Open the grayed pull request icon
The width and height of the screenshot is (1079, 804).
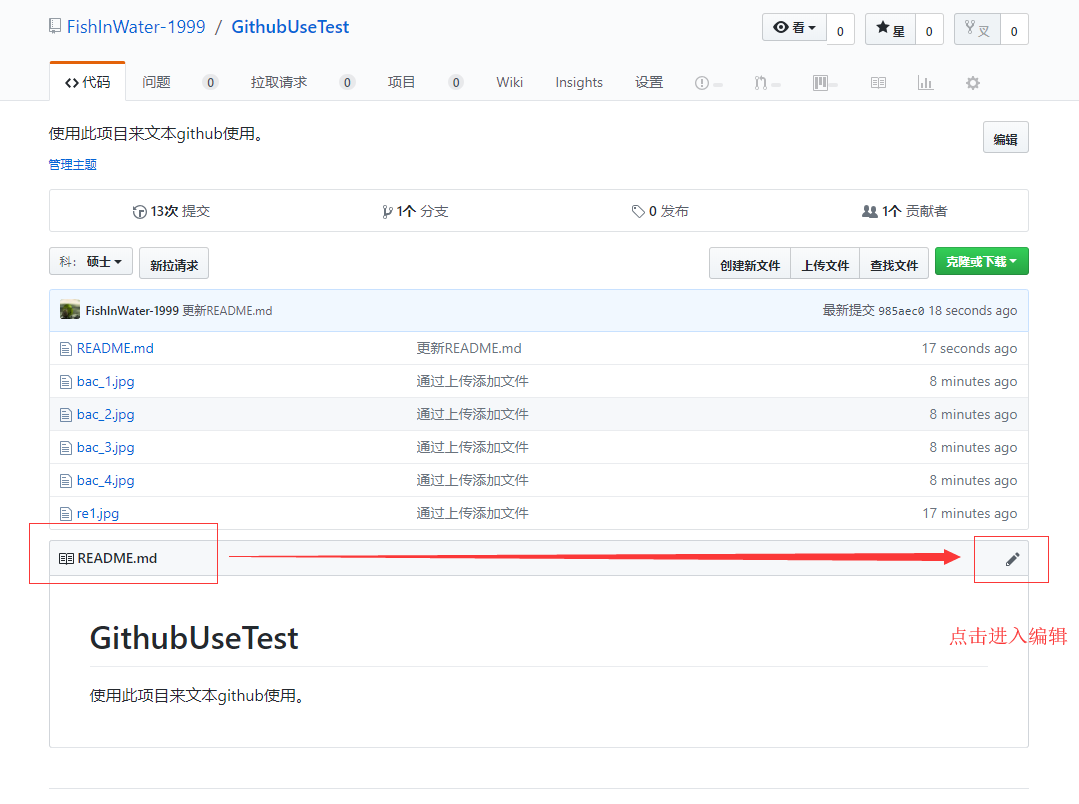click(761, 82)
